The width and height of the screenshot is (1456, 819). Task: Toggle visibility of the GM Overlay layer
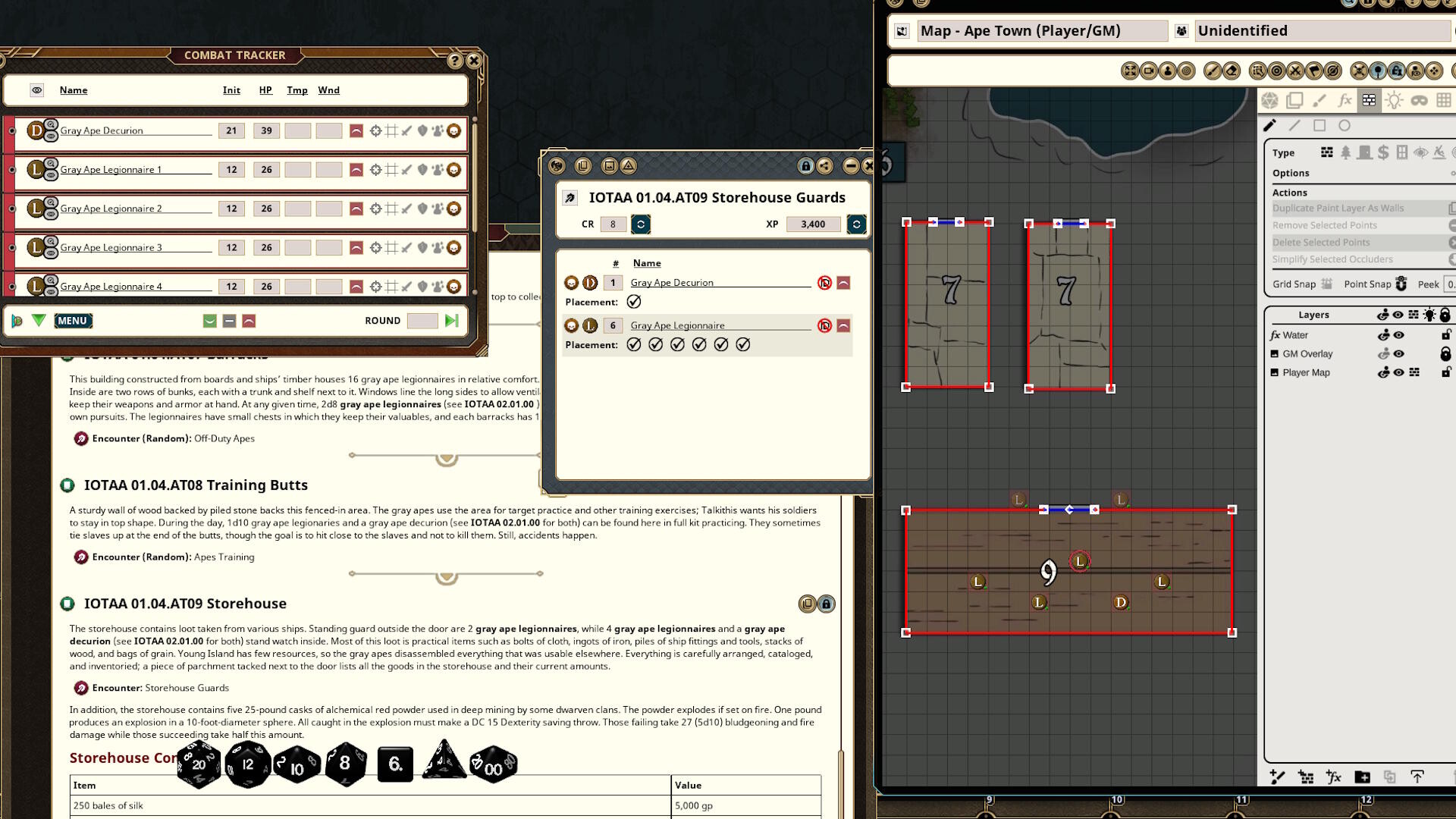pos(1399,354)
